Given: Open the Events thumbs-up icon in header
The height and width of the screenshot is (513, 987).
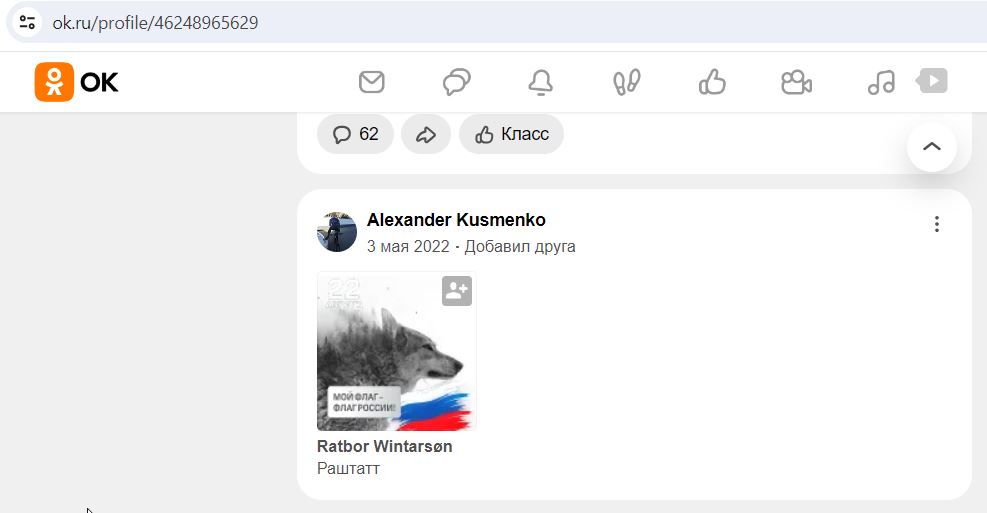Looking at the screenshot, I should coord(712,82).
